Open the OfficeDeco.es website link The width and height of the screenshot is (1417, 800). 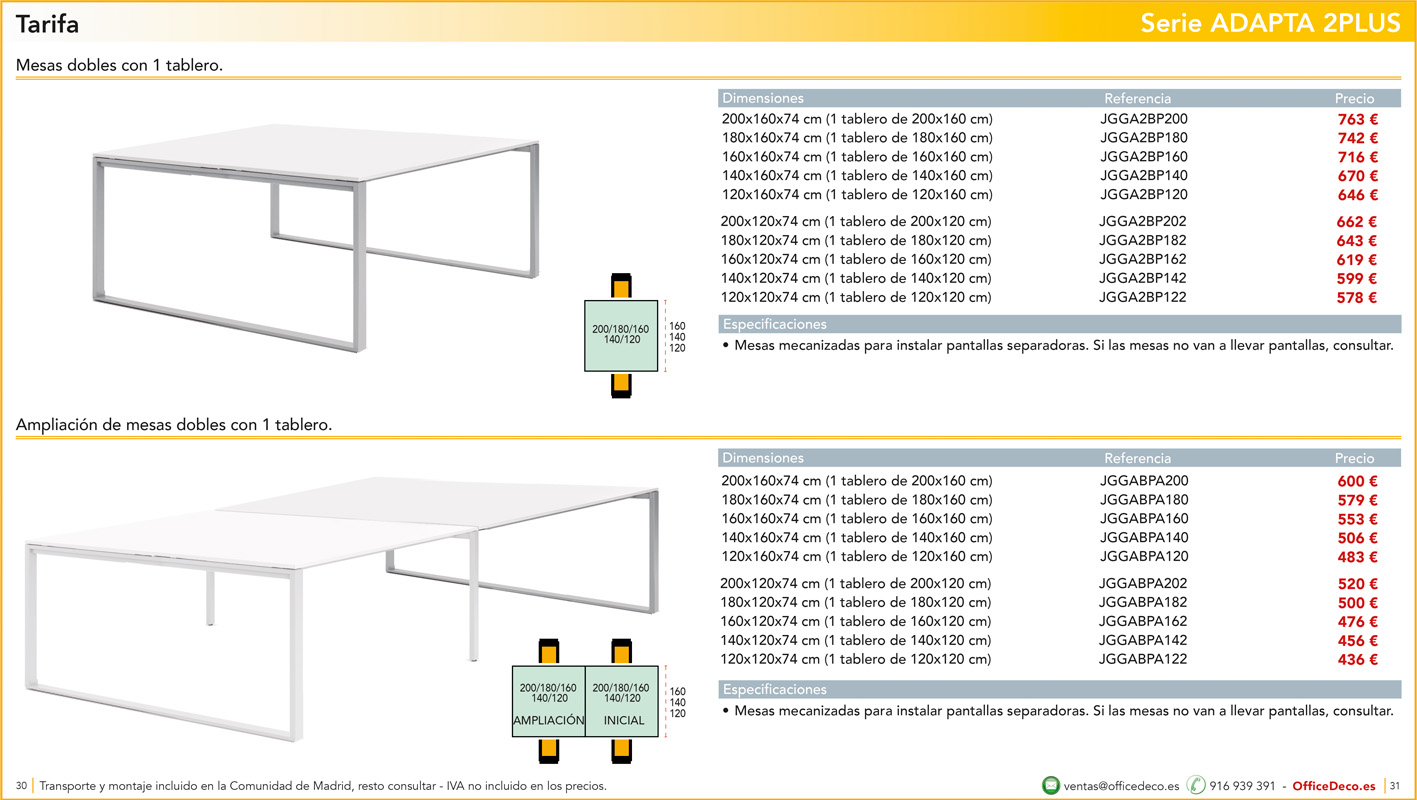[1334, 786]
